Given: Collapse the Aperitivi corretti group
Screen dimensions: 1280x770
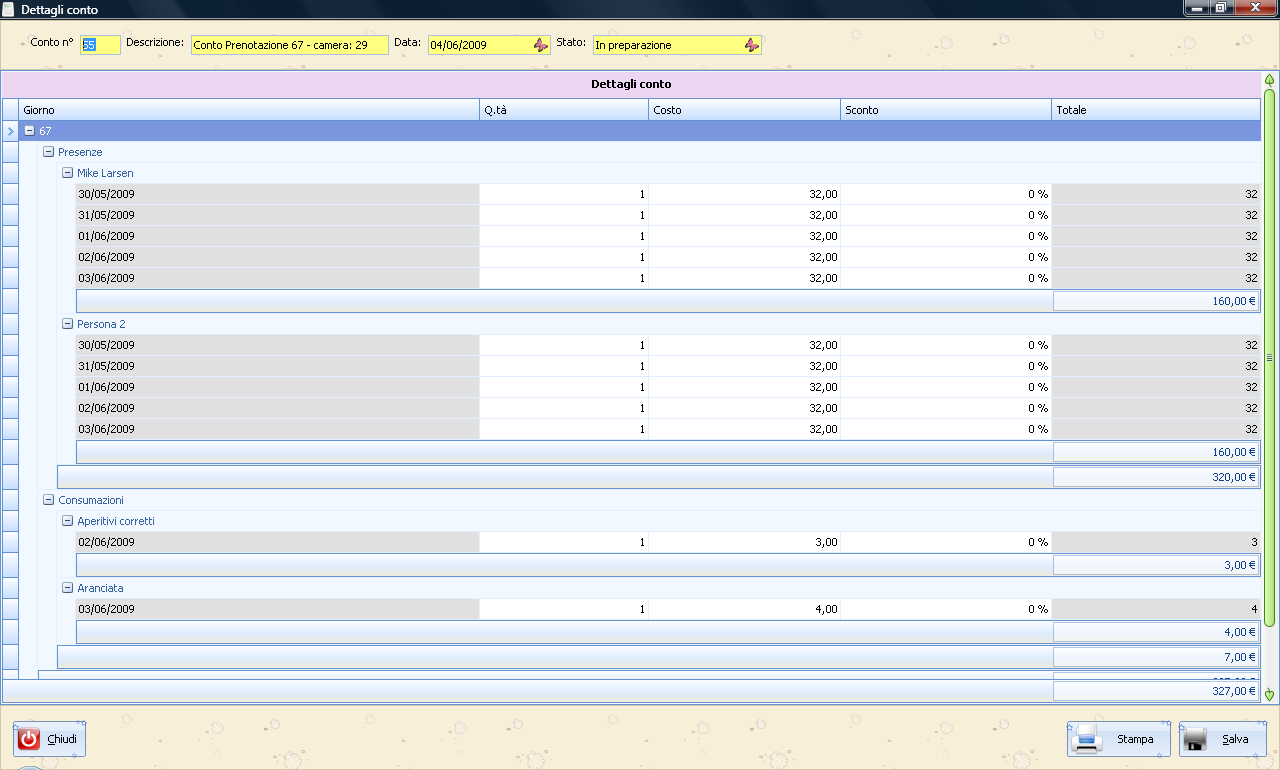Looking at the screenshot, I should [67, 521].
